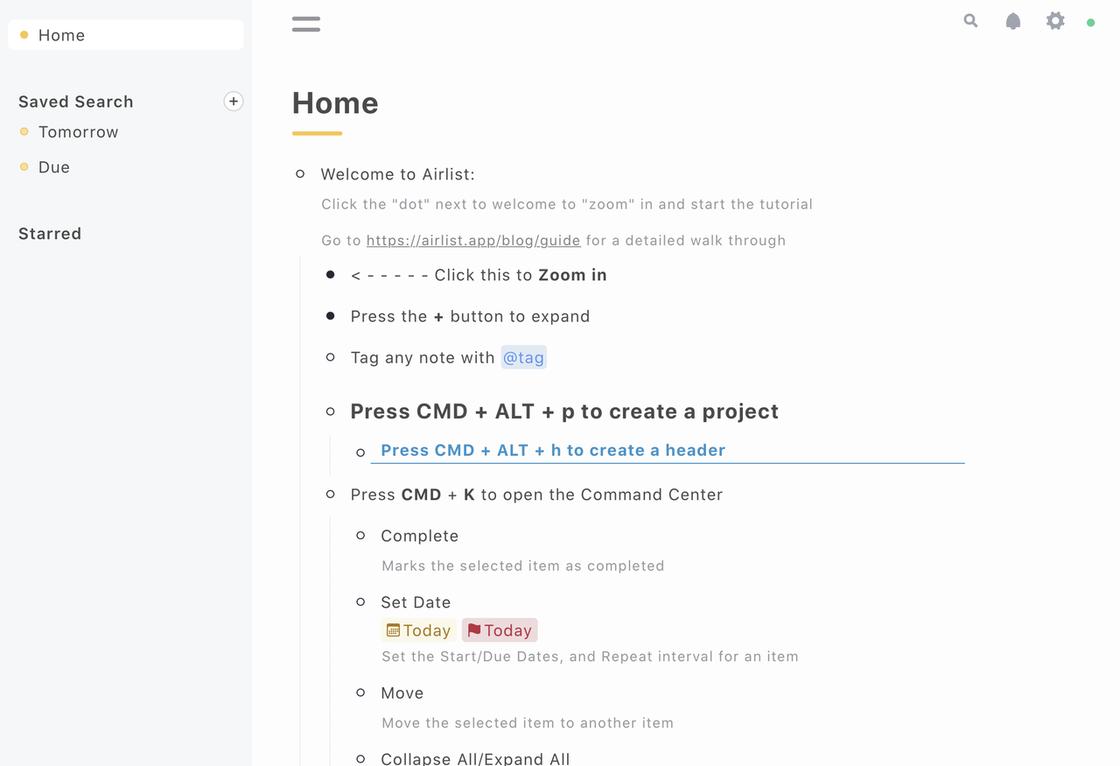Click the @tag tag label

(524, 357)
